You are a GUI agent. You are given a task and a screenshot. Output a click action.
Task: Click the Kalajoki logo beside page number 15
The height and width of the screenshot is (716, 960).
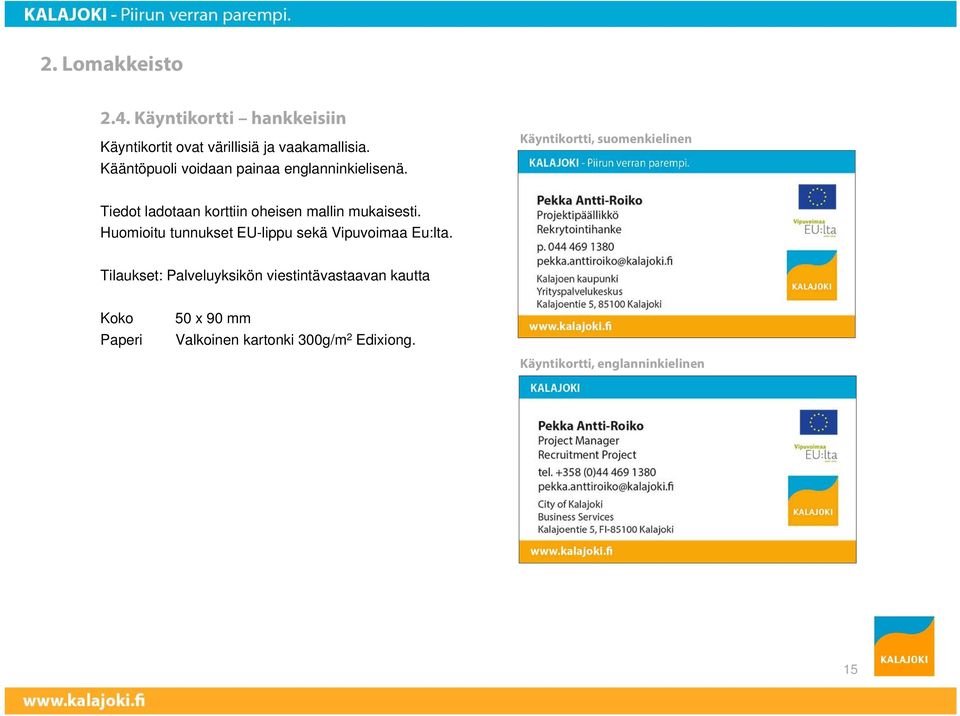904,646
